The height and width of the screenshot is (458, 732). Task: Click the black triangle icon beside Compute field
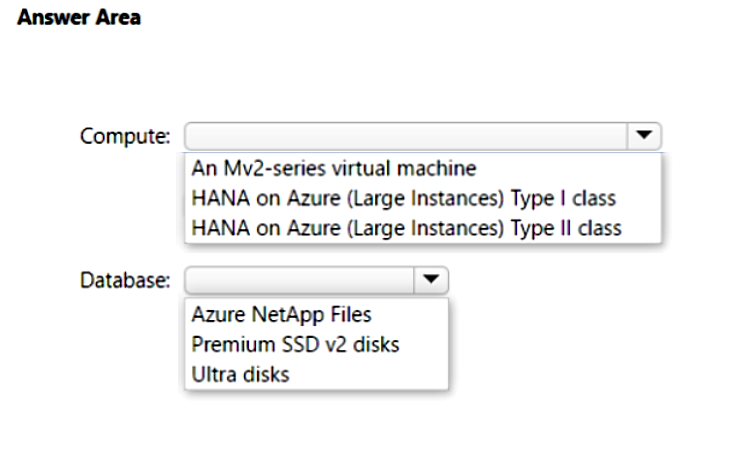coord(644,135)
